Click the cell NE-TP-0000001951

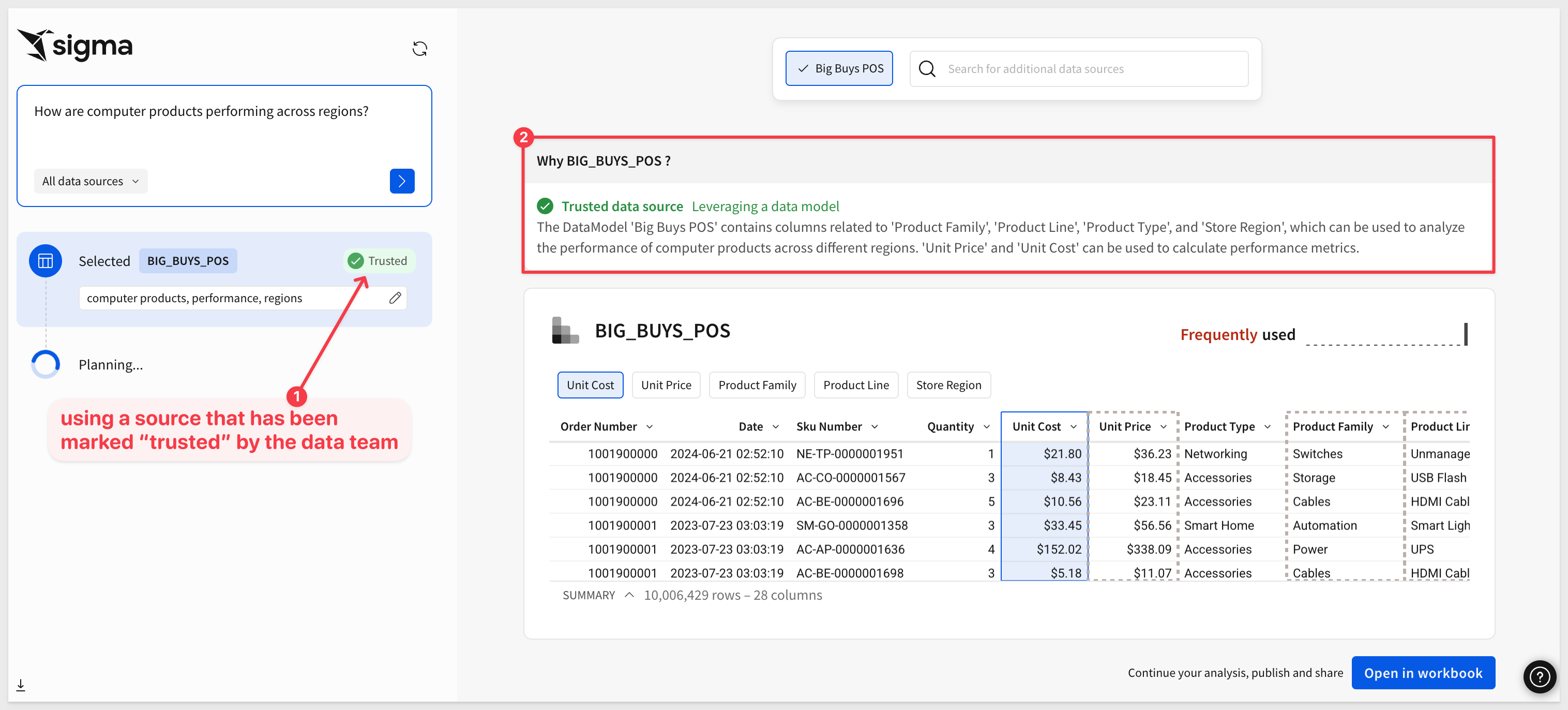(x=850, y=454)
